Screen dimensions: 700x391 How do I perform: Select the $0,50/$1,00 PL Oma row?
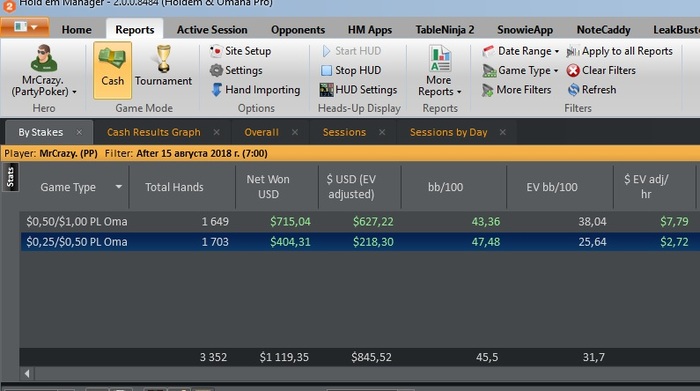pyautogui.click(x=360, y=221)
